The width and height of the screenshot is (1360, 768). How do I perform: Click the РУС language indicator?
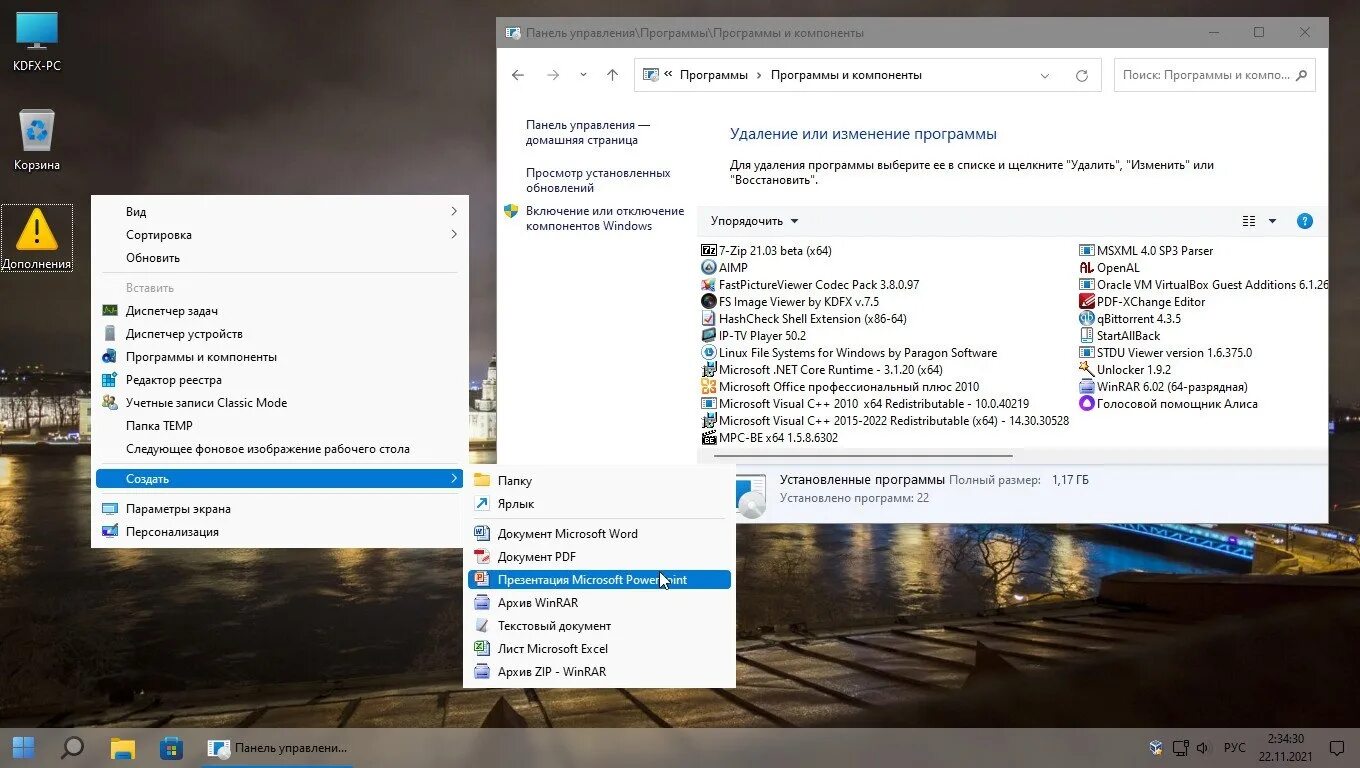pyautogui.click(x=1234, y=748)
